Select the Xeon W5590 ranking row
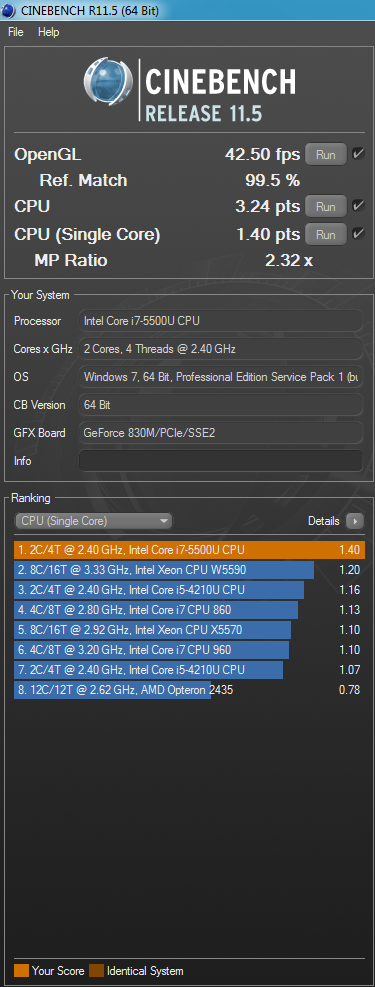 [x=189, y=570]
